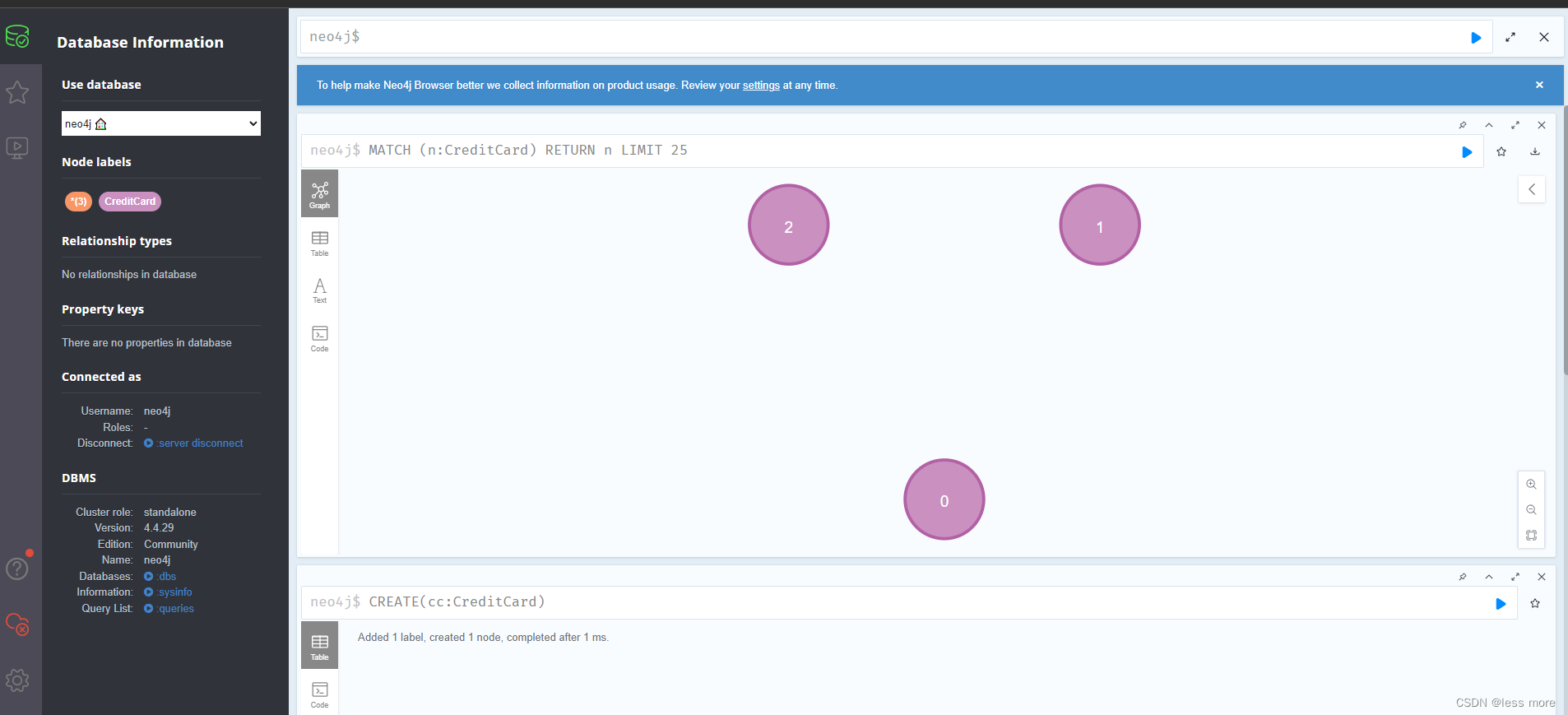
Task: Open the Guides play sidebar icon
Action: (x=17, y=147)
